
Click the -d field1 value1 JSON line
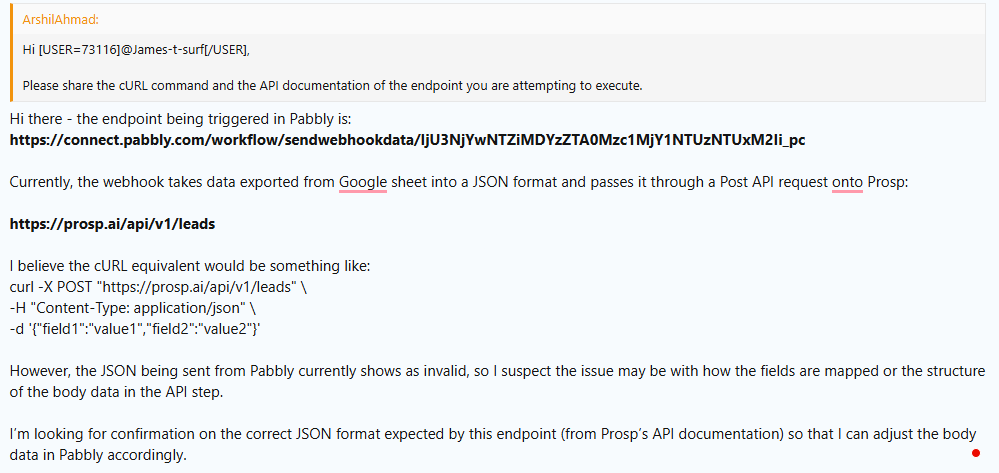click(135, 328)
